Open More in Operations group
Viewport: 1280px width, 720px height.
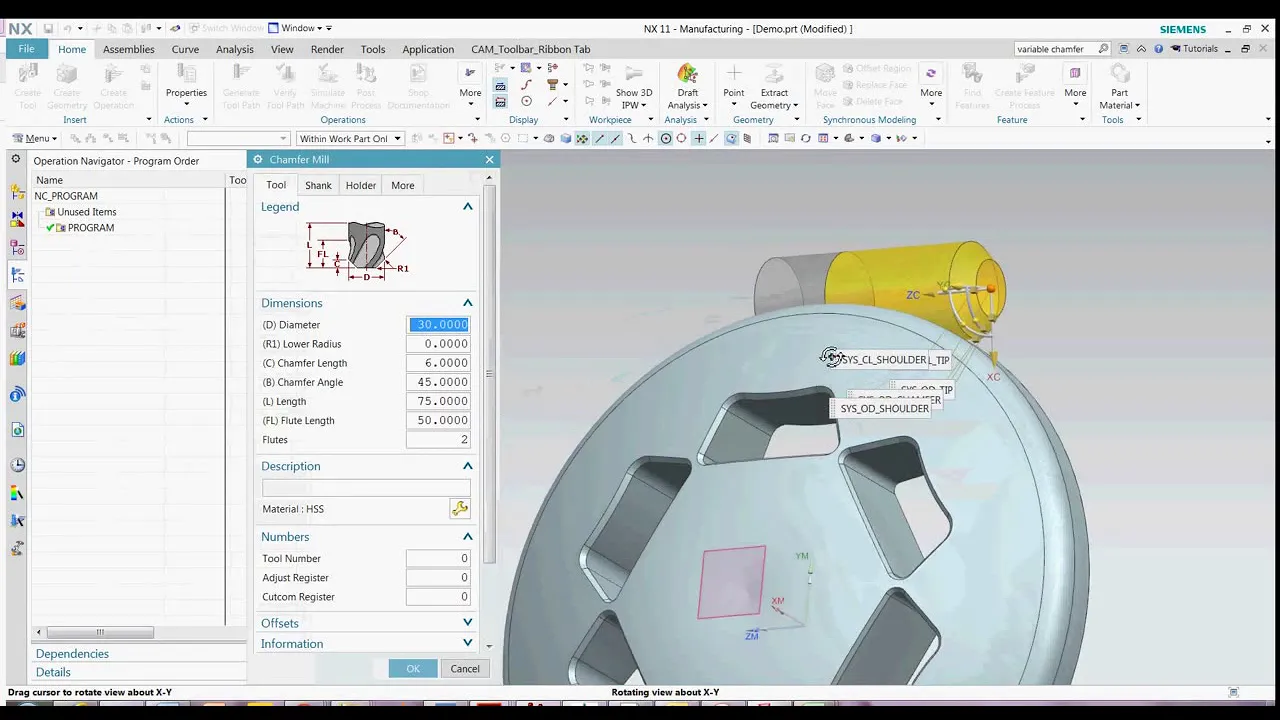coord(470,82)
